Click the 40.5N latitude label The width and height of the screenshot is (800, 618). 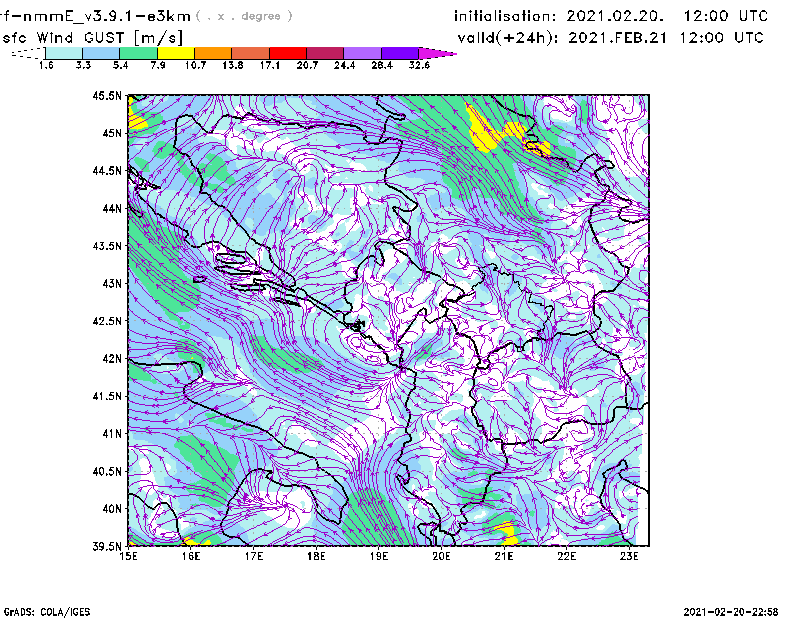[x=107, y=471]
